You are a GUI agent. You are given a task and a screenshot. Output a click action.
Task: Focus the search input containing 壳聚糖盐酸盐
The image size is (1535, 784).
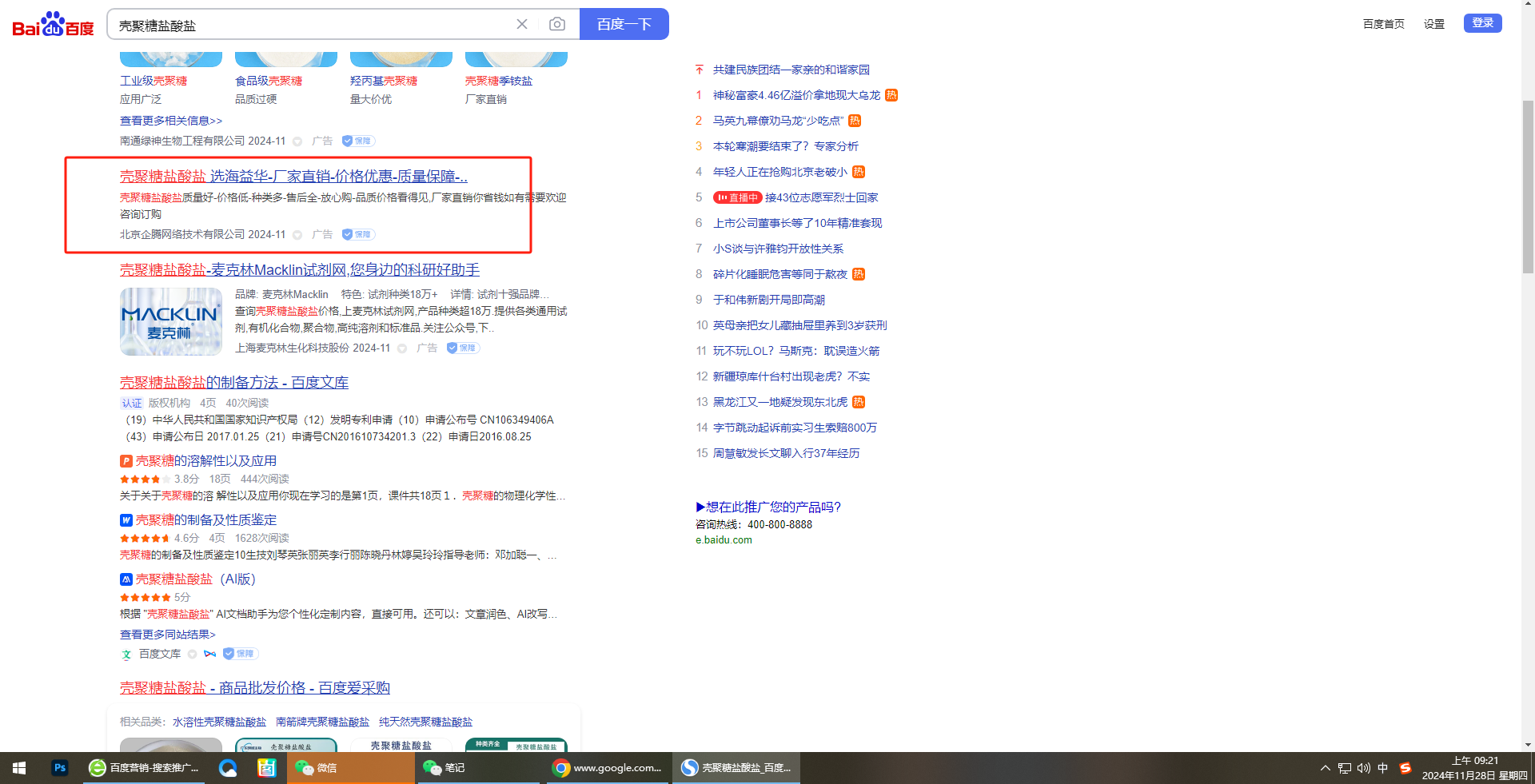pyautogui.click(x=312, y=25)
